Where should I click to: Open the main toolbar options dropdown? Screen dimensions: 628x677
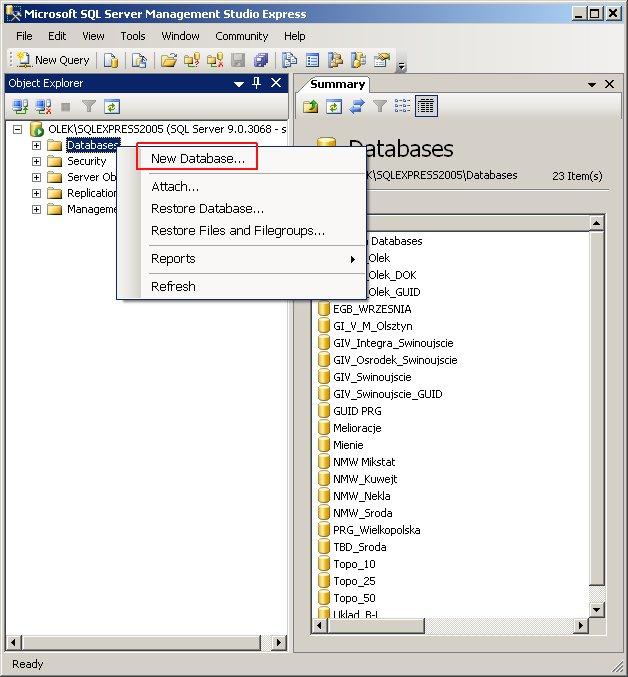[x=401, y=66]
